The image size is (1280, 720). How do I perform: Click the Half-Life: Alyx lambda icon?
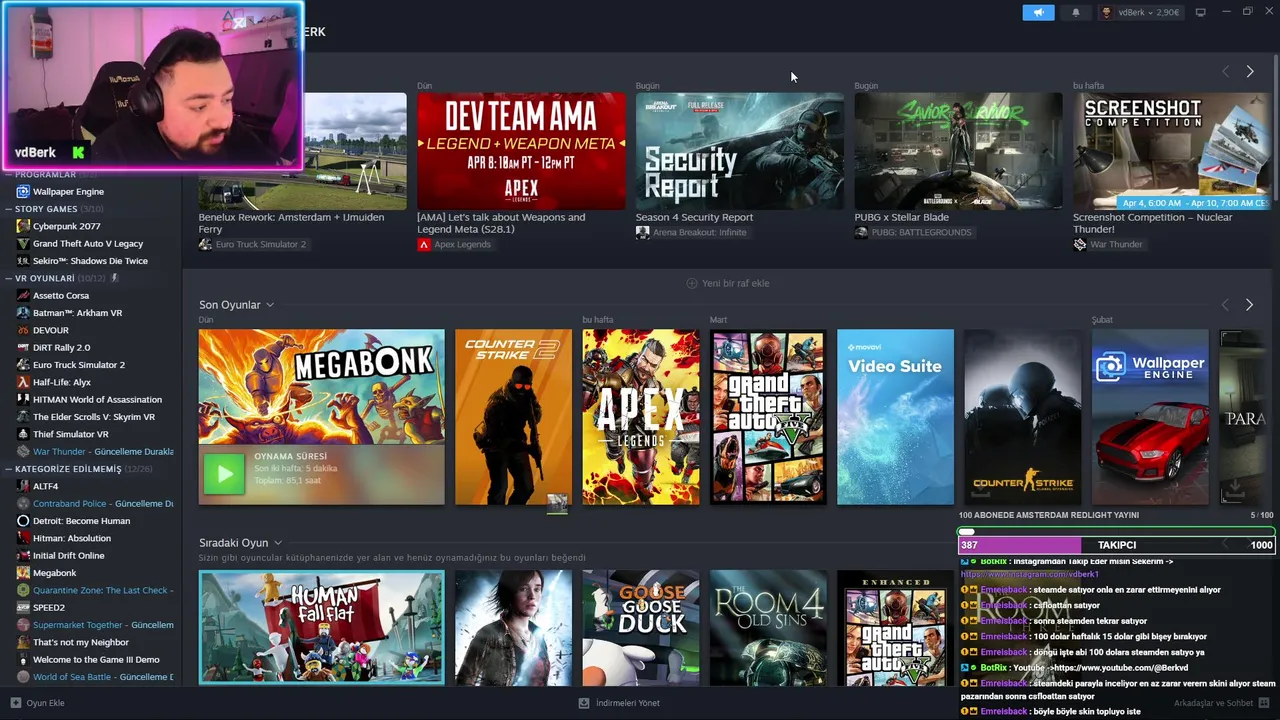point(23,382)
